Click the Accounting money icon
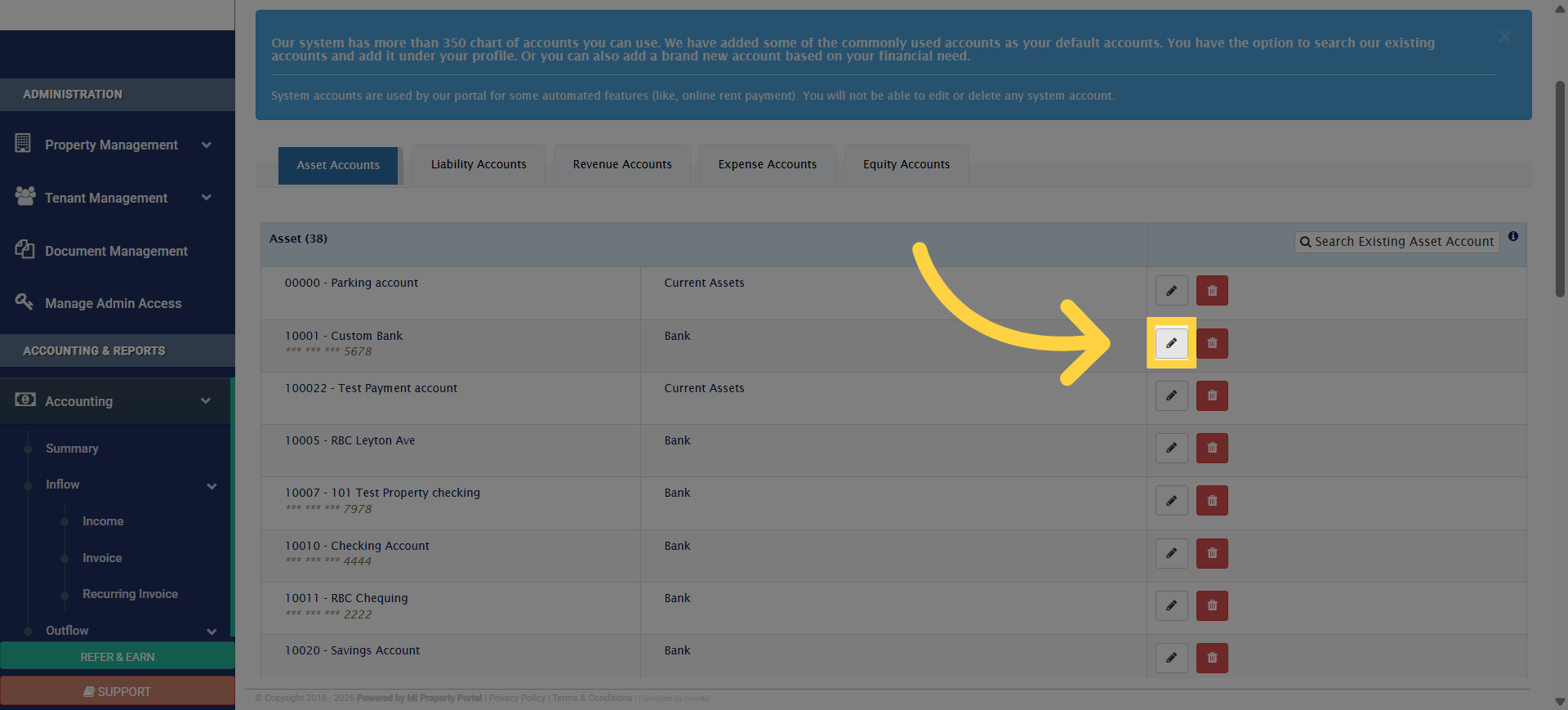 point(25,400)
